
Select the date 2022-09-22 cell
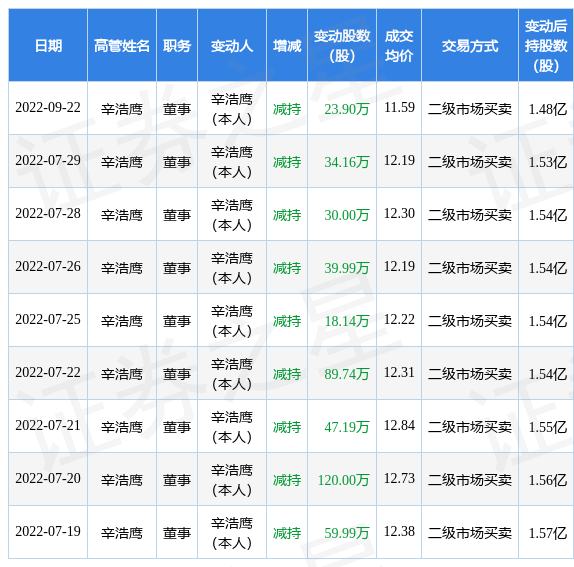point(48,107)
